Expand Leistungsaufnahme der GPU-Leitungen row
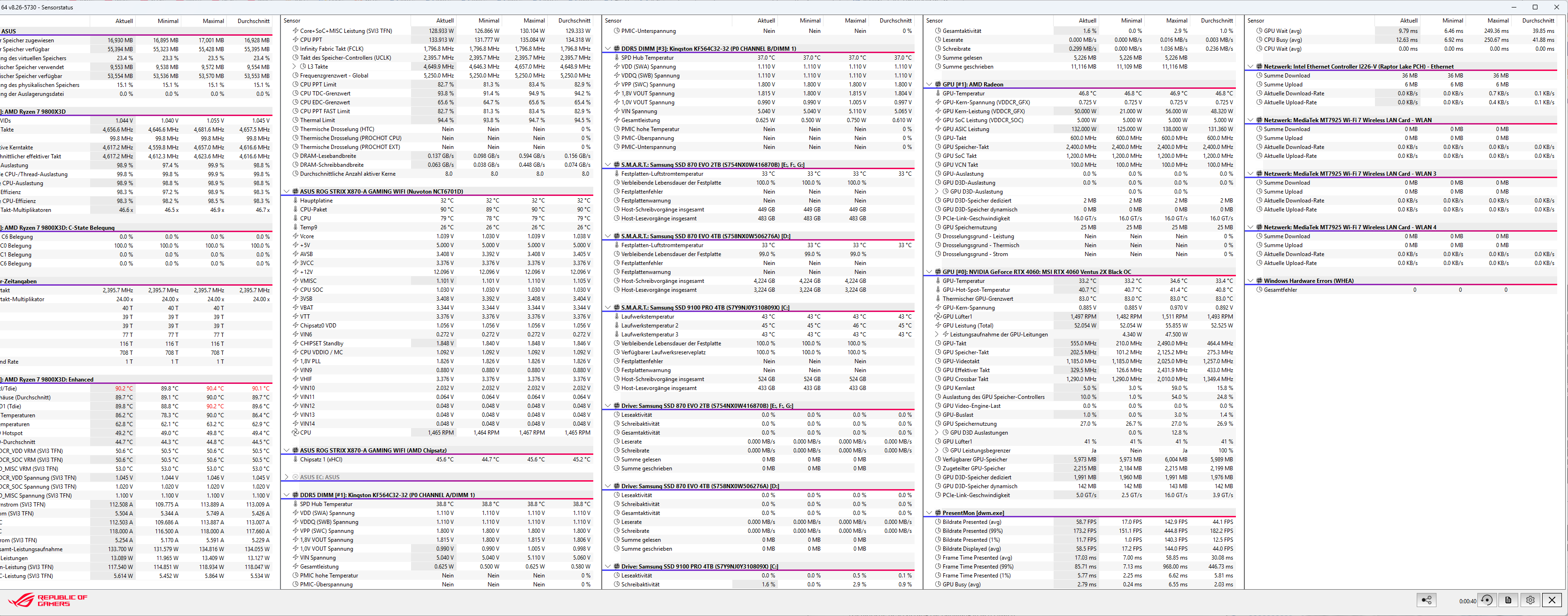1568x616 pixels. pyautogui.click(x=938, y=335)
